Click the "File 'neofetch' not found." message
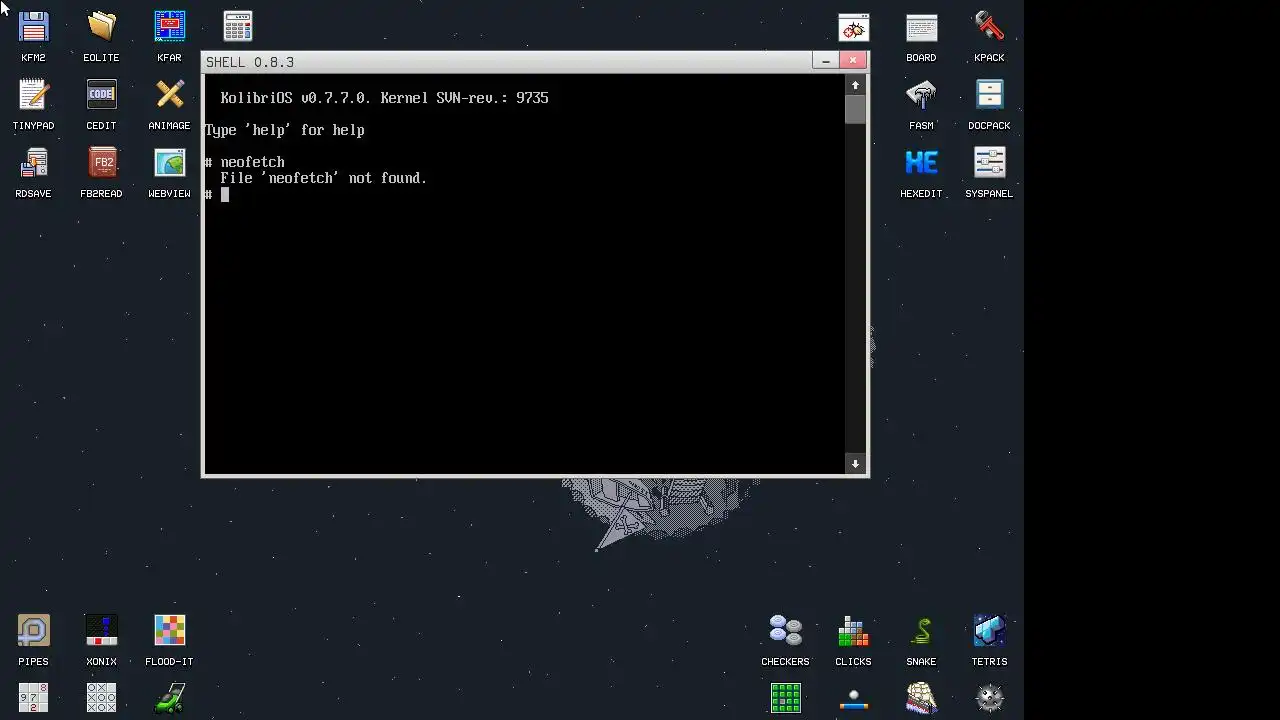 (324, 178)
